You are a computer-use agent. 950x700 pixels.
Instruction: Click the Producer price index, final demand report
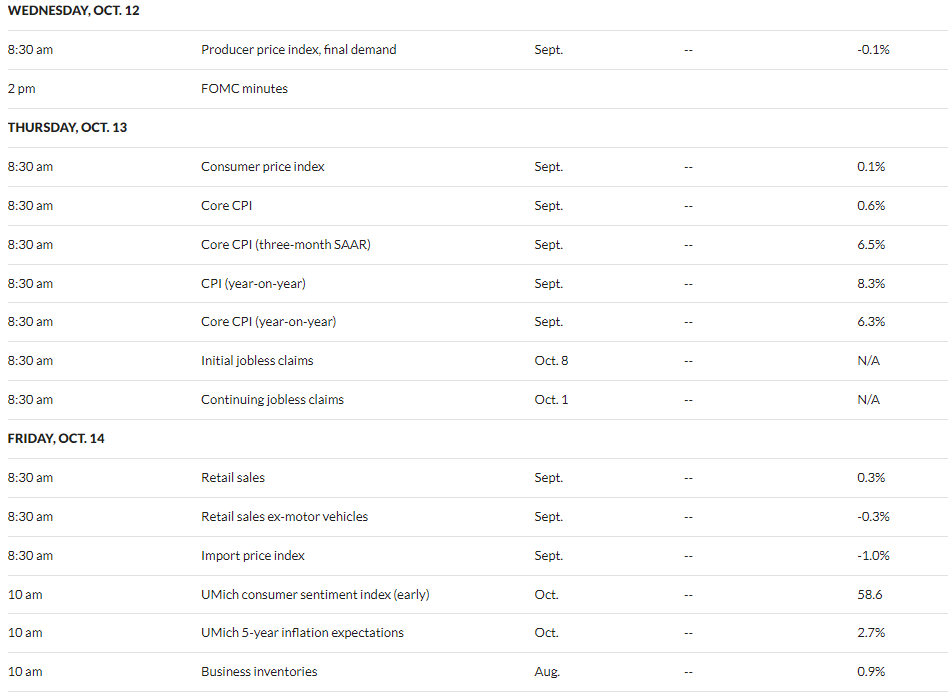point(299,50)
